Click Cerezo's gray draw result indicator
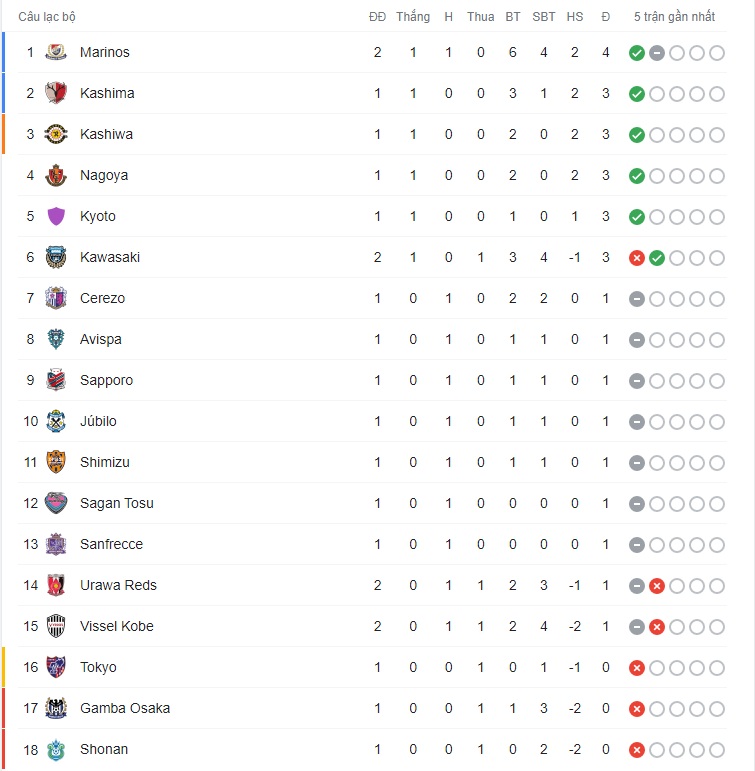Screen dimensions: 755x771 (637, 299)
